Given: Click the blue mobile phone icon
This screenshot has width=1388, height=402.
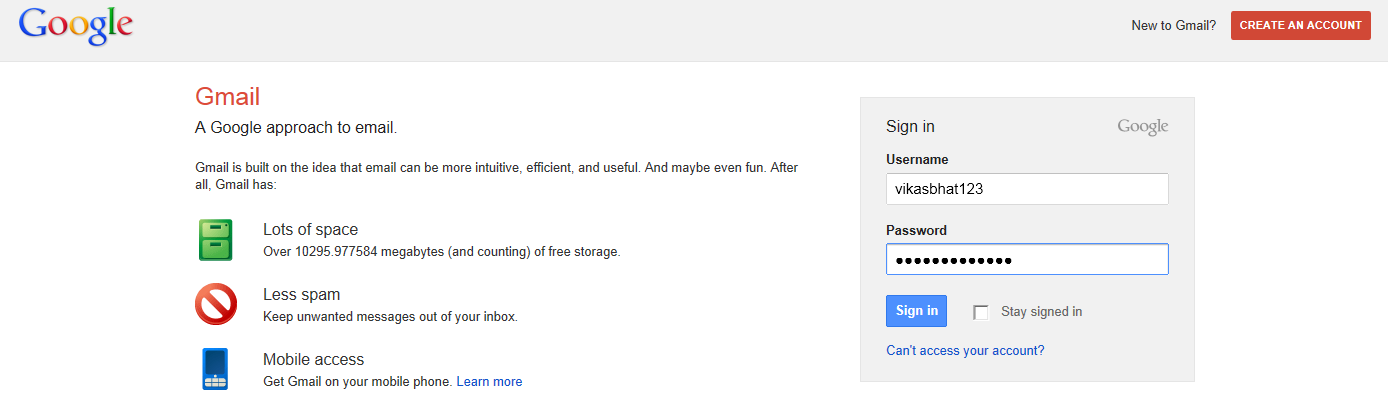Looking at the screenshot, I should [215, 369].
